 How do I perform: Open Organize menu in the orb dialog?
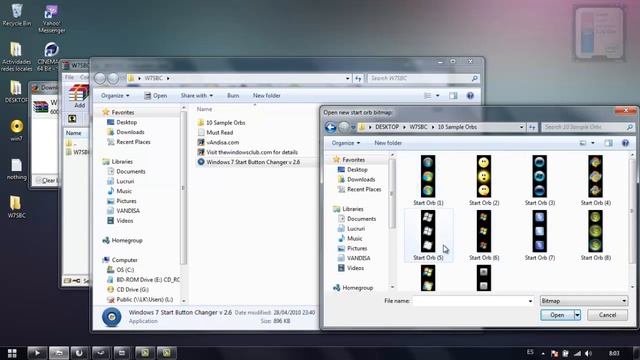pyautogui.click(x=346, y=143)
